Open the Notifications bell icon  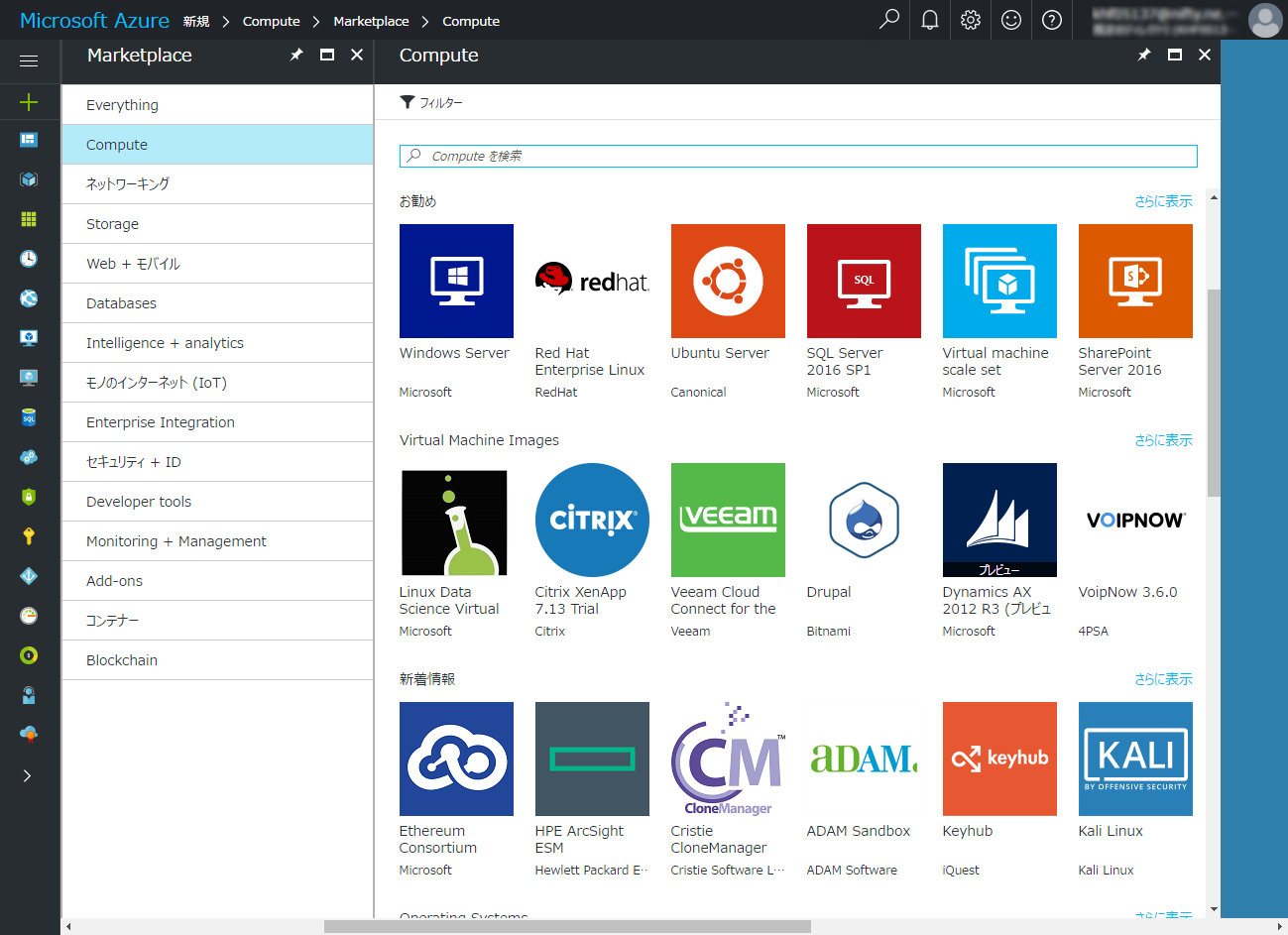pos(929,20)
